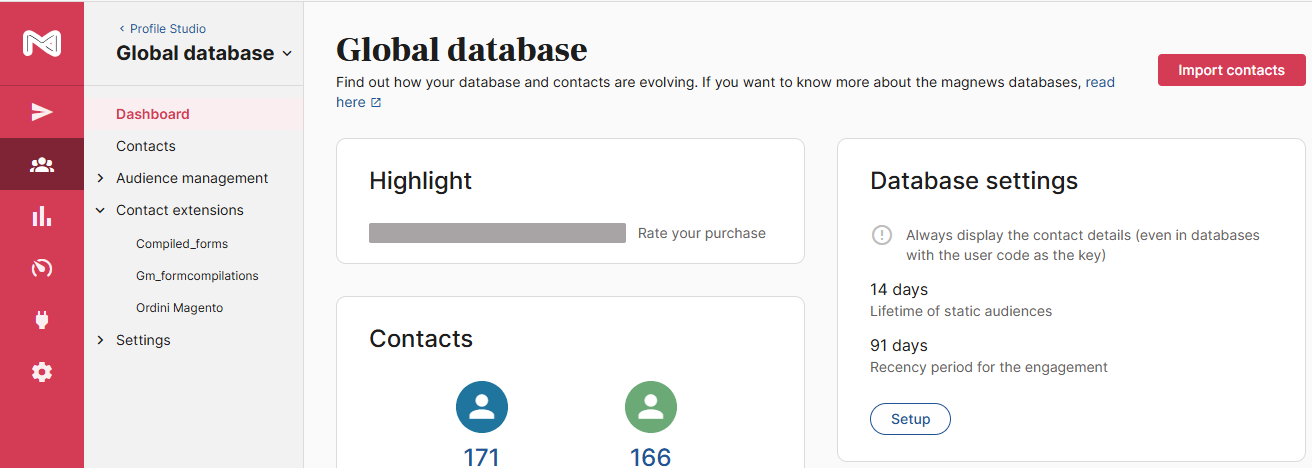1312x468 pixels.
Task: Click the speedometer gauge icon
Action: point(42,268)
